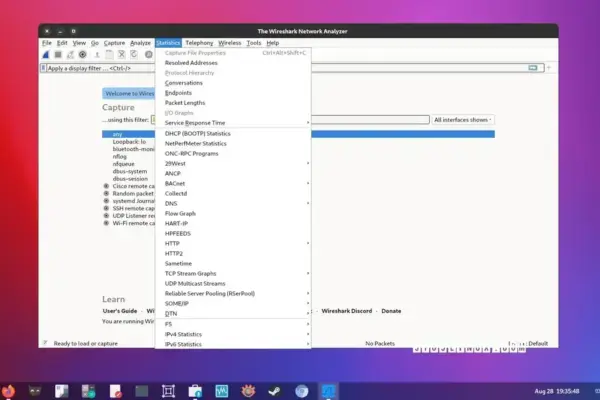This screenshot has width=600, height=400.
Task: Add display filter button plus icon
Action: click(549, 68)
